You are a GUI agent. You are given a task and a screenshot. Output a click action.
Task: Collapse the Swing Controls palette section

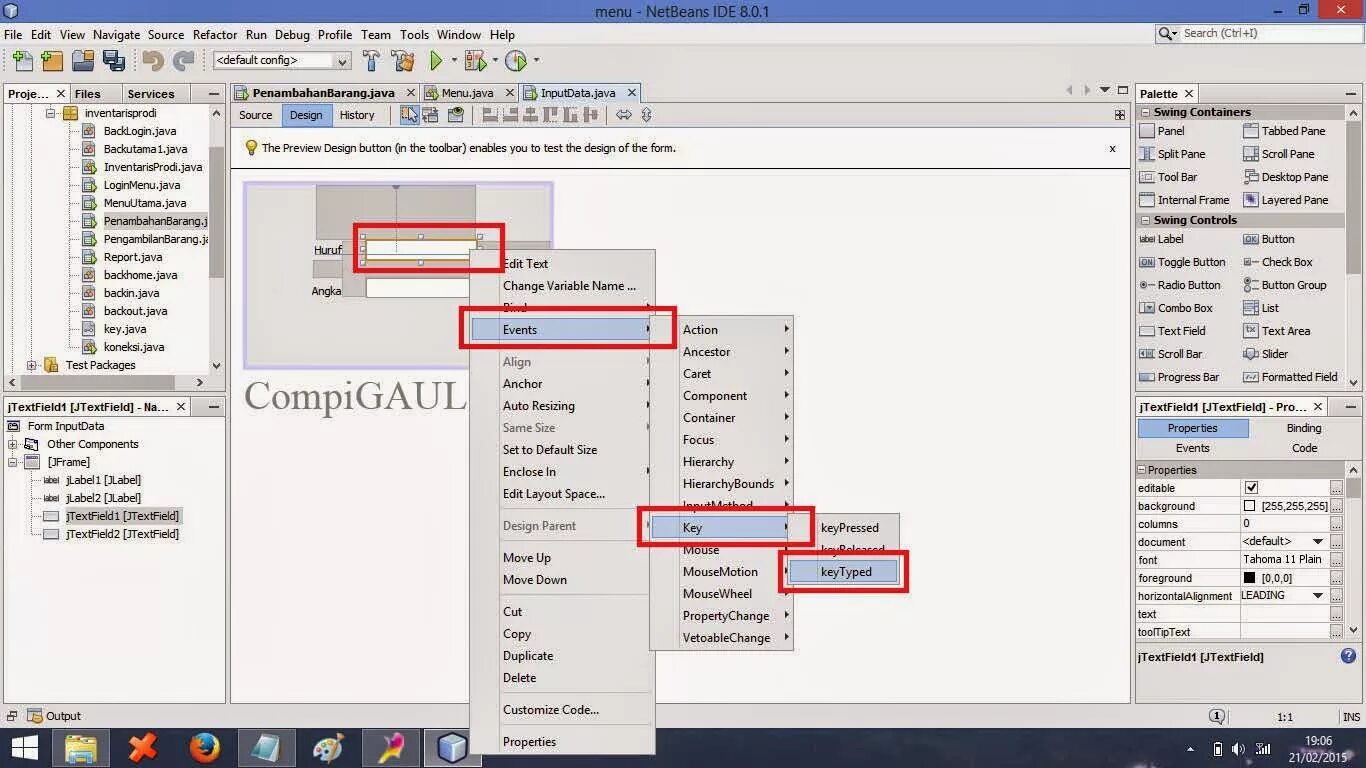(1146, 220)
